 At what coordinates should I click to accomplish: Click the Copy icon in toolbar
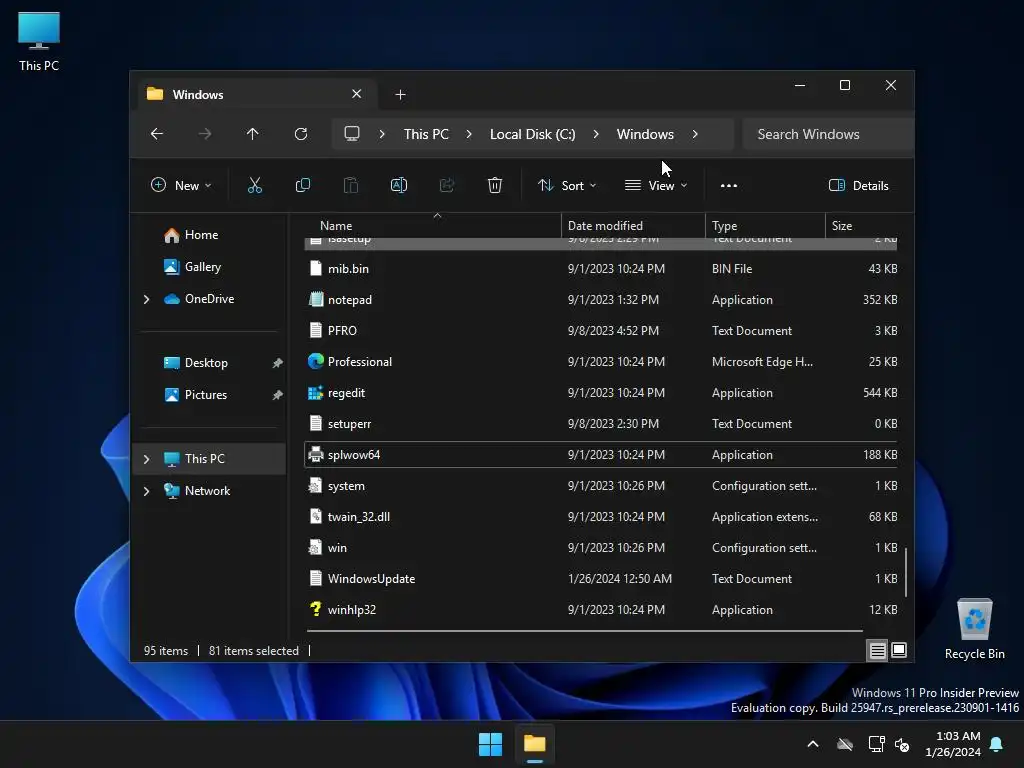[303, 185]
